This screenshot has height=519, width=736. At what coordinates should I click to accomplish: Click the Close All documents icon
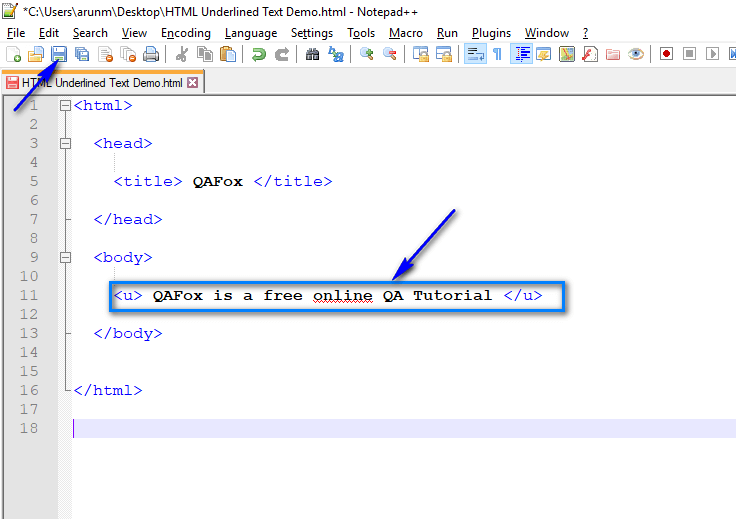click(x=128, y=54)
